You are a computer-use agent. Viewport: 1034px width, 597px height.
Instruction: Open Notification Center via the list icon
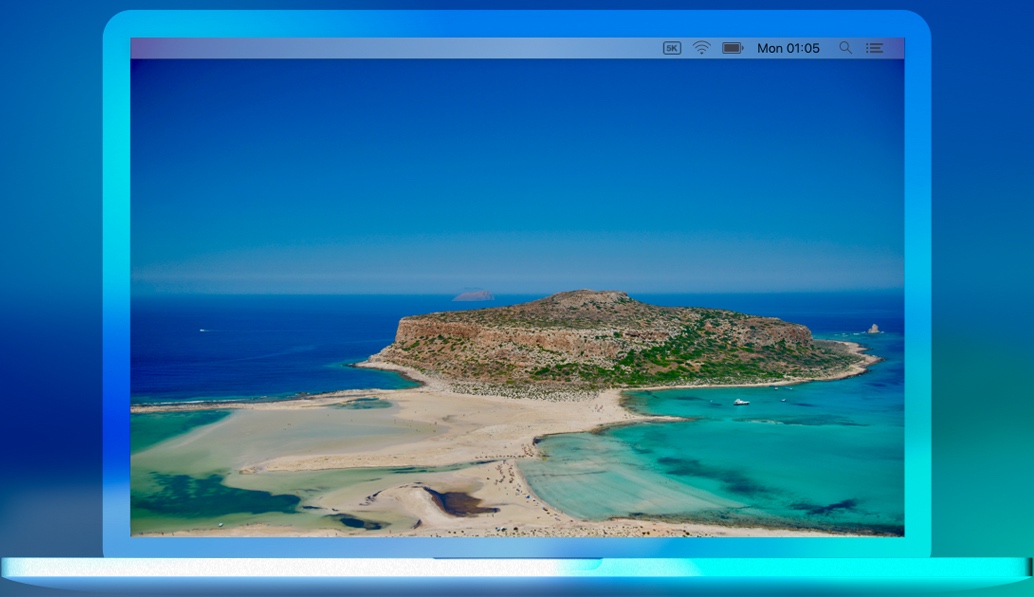[x=874, y=47]
